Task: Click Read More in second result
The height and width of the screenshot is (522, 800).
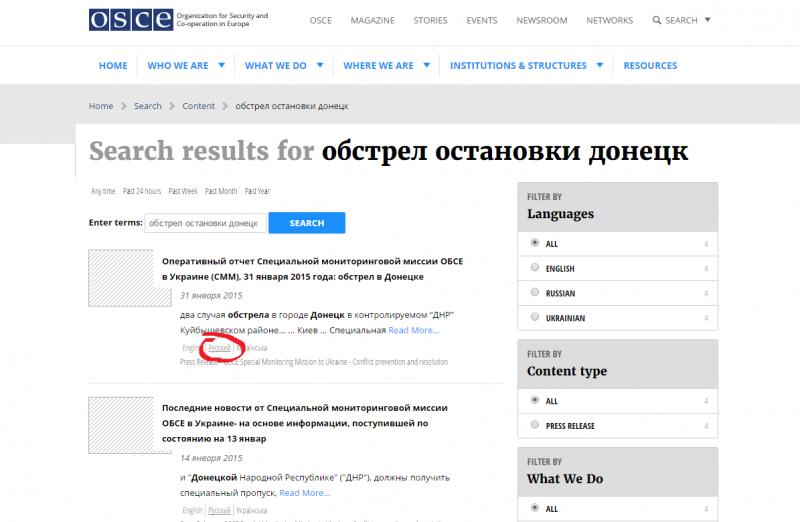Action: coord(305,493)
